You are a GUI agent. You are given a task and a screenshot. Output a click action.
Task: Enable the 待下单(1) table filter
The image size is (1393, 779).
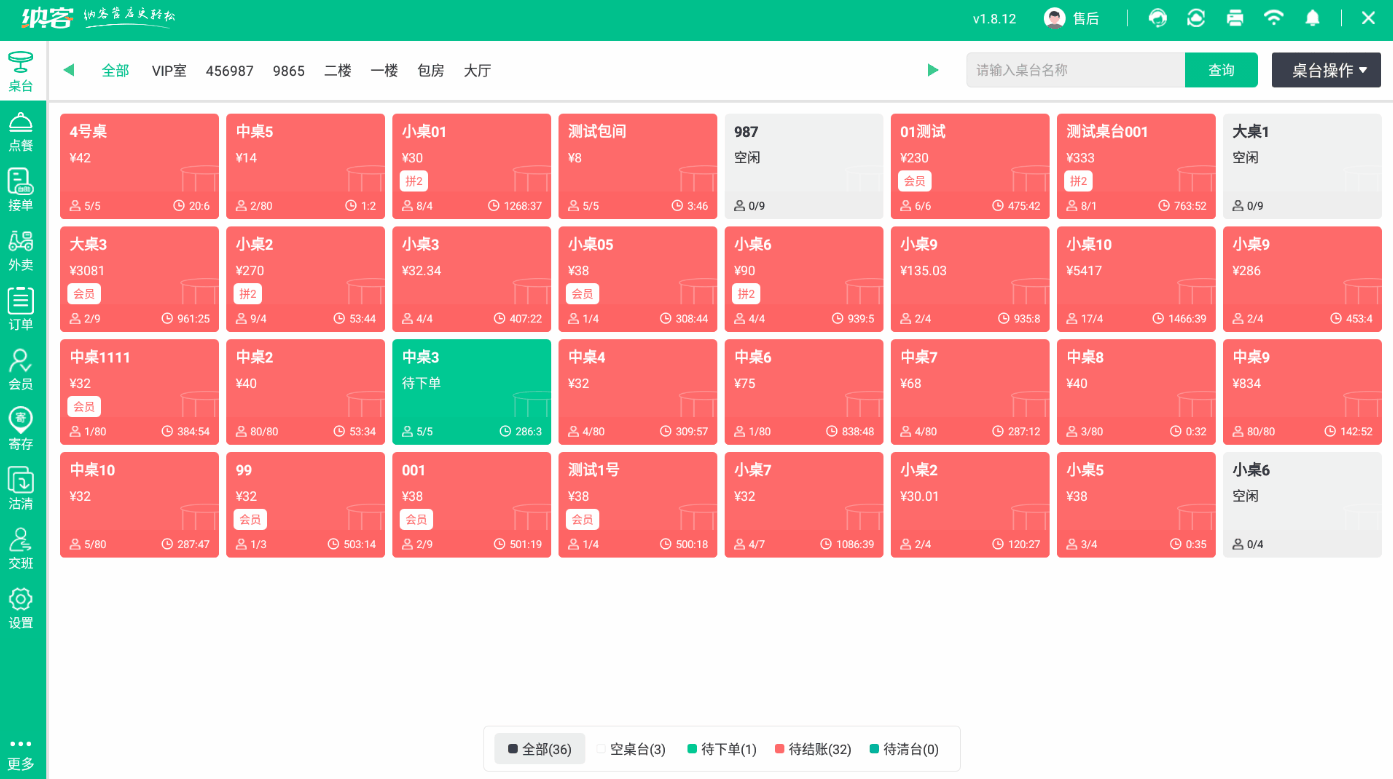pos(721,748)
